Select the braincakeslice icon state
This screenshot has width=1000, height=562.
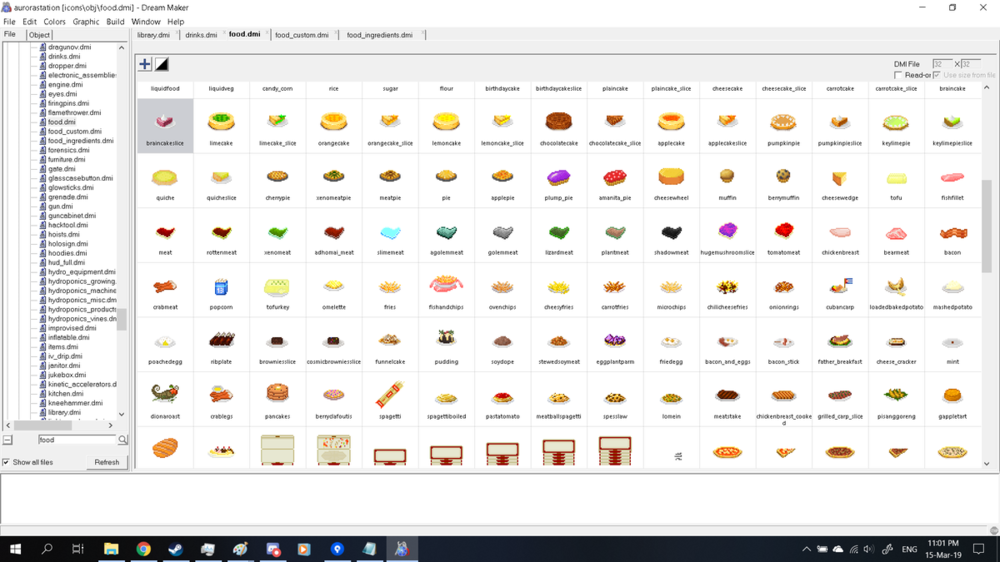click(165, 126)
